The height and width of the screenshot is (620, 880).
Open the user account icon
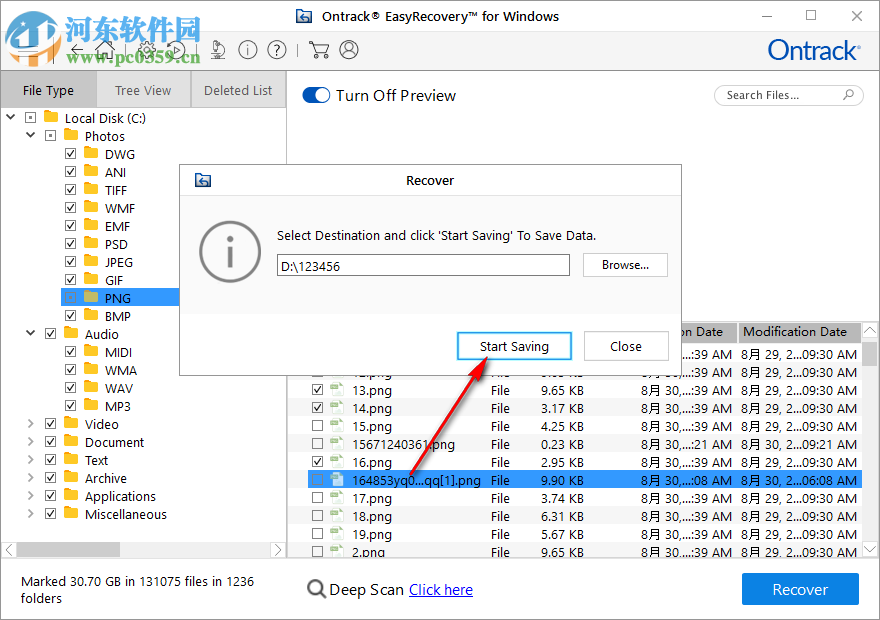[349, 50]
